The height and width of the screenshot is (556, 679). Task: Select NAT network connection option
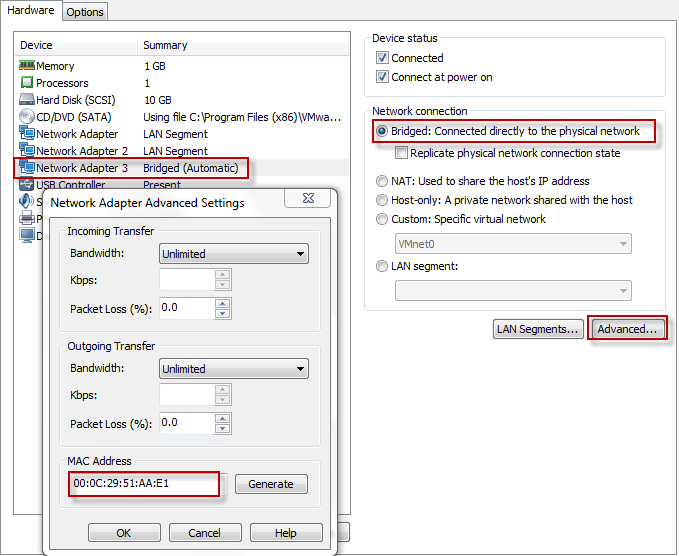(382, 181)
